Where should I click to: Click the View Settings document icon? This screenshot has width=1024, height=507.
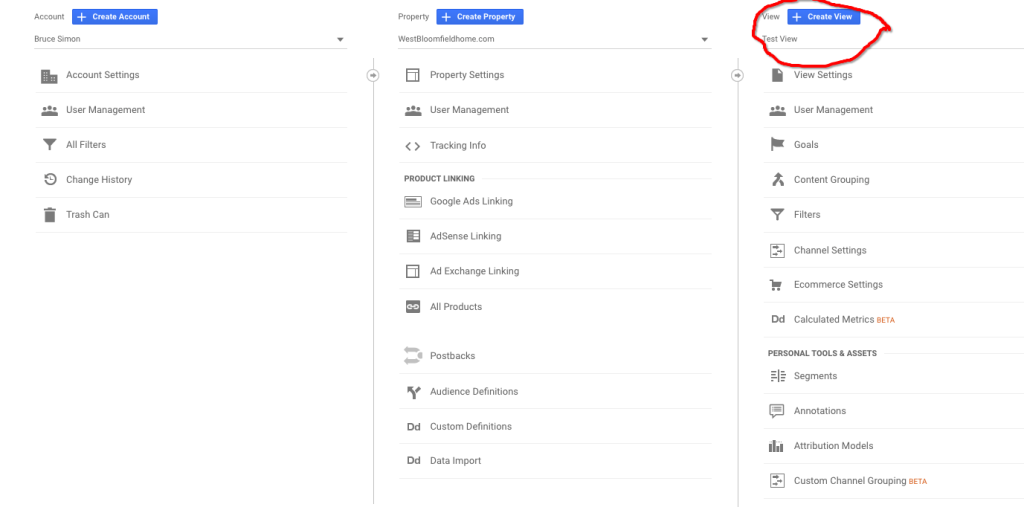(777, 75)
